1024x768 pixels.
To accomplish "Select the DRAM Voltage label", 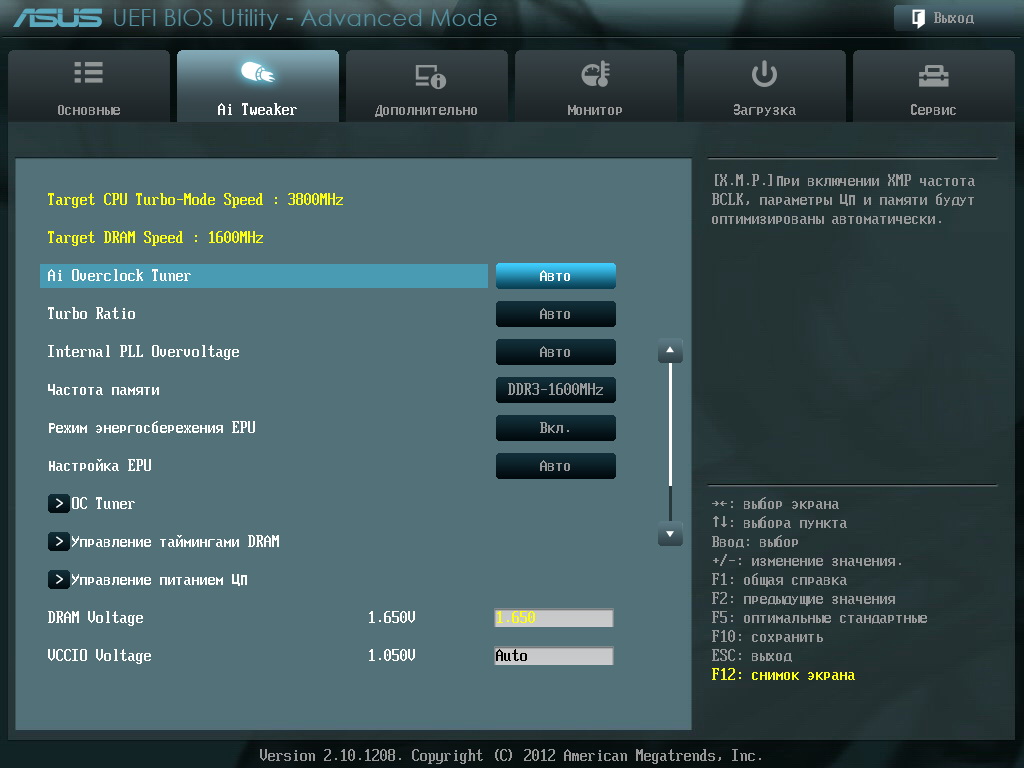I will [x=95, y=618].
